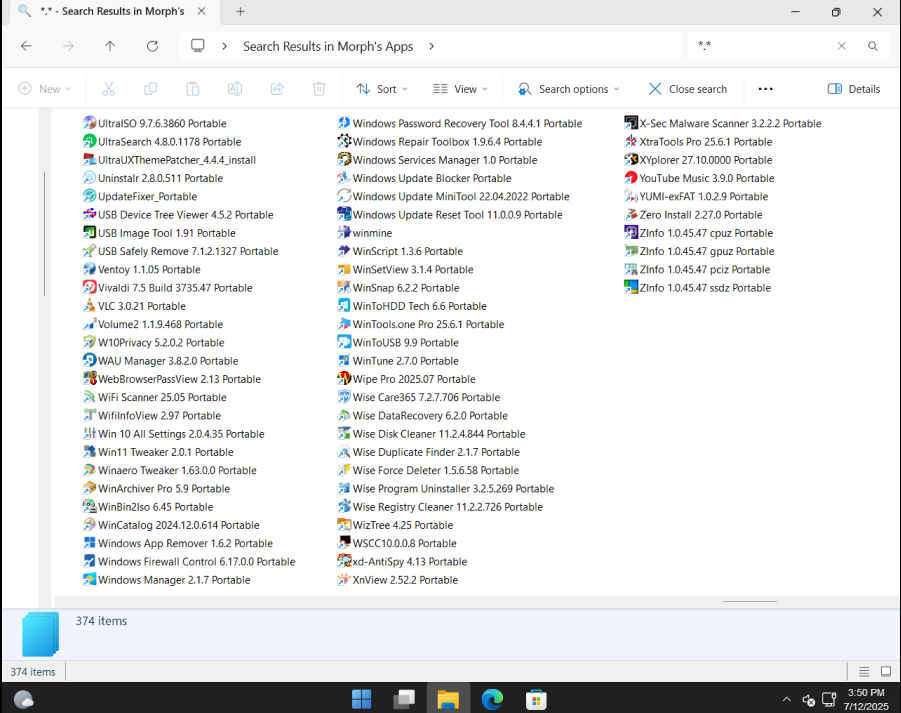The height and width of the screenshot is (713, 901).
Task: Open the Sort dropdown
Action: pos(382,89)
